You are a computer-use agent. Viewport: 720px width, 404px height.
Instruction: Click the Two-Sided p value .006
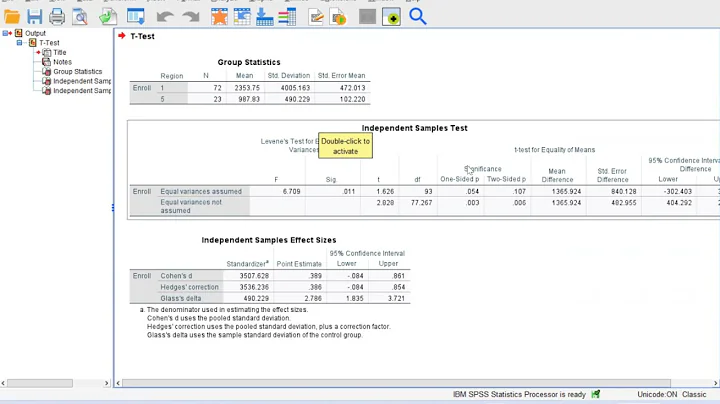520,202
